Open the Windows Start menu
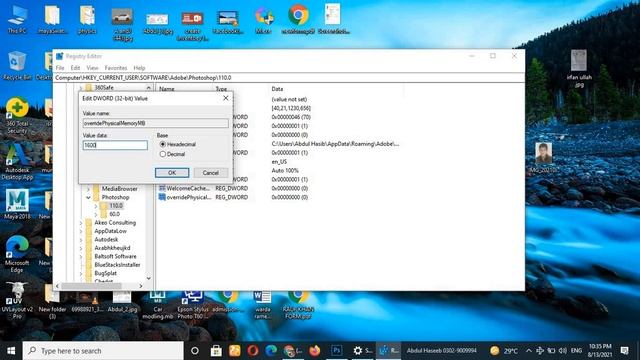 pos(11,351)
